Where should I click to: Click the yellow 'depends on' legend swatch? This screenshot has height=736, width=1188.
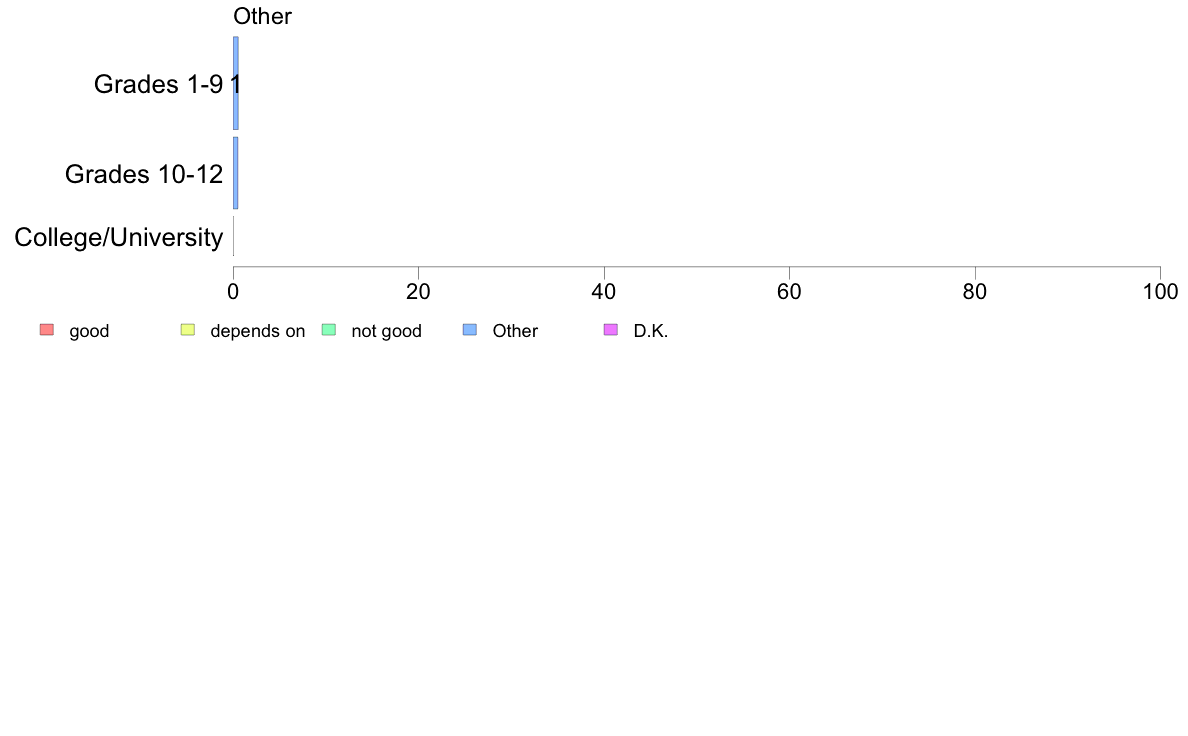pos(187,330)
